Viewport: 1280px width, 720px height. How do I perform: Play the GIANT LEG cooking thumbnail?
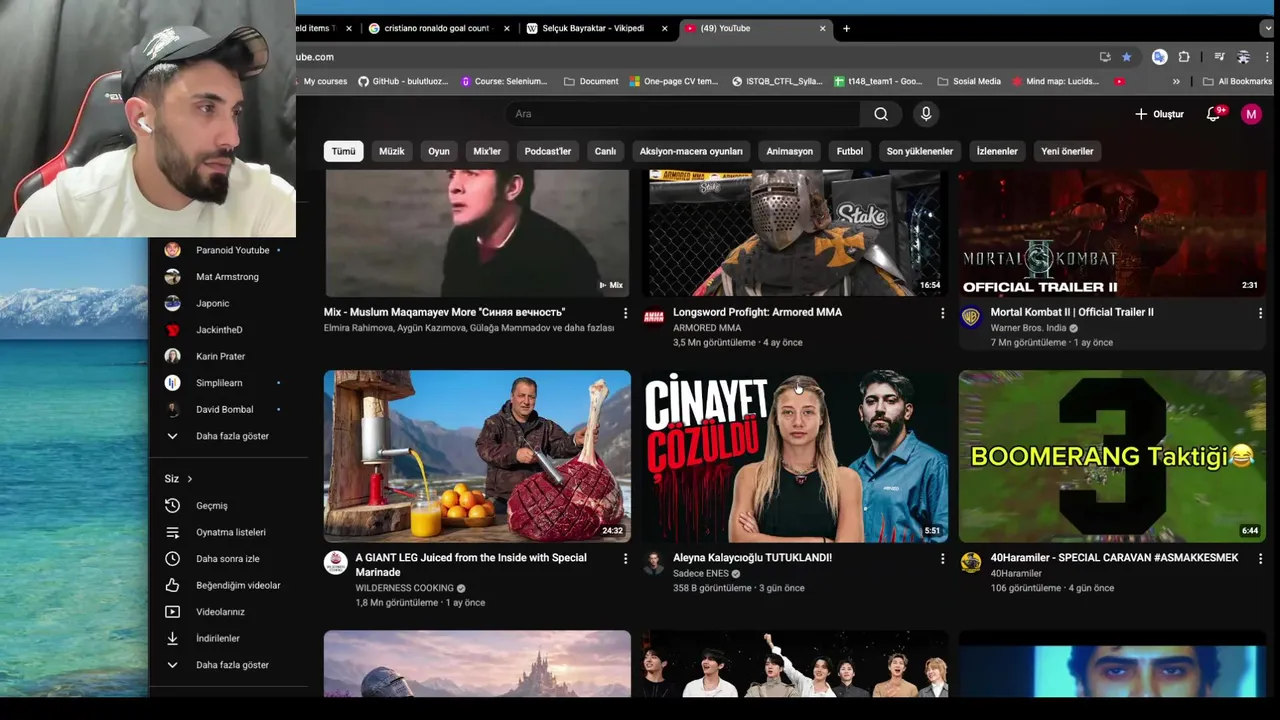point(477,456)
